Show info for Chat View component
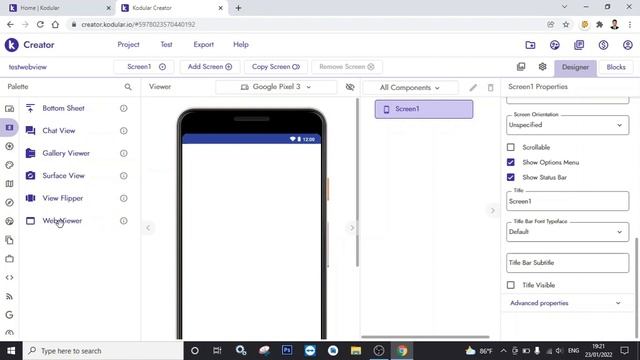This screenshot has height=360, width=640. (x=123, y=131)
